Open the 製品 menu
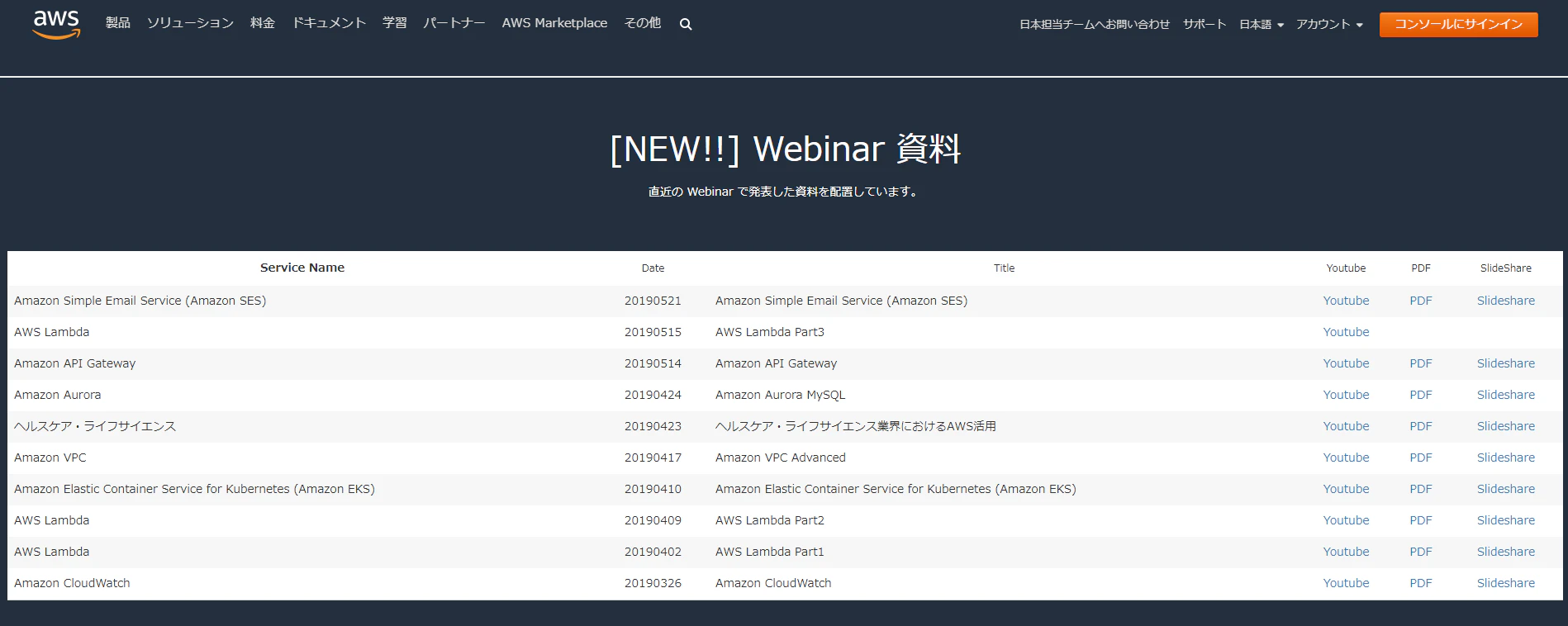The width and height of the screenshot is (1568, 626). (118, 23)
